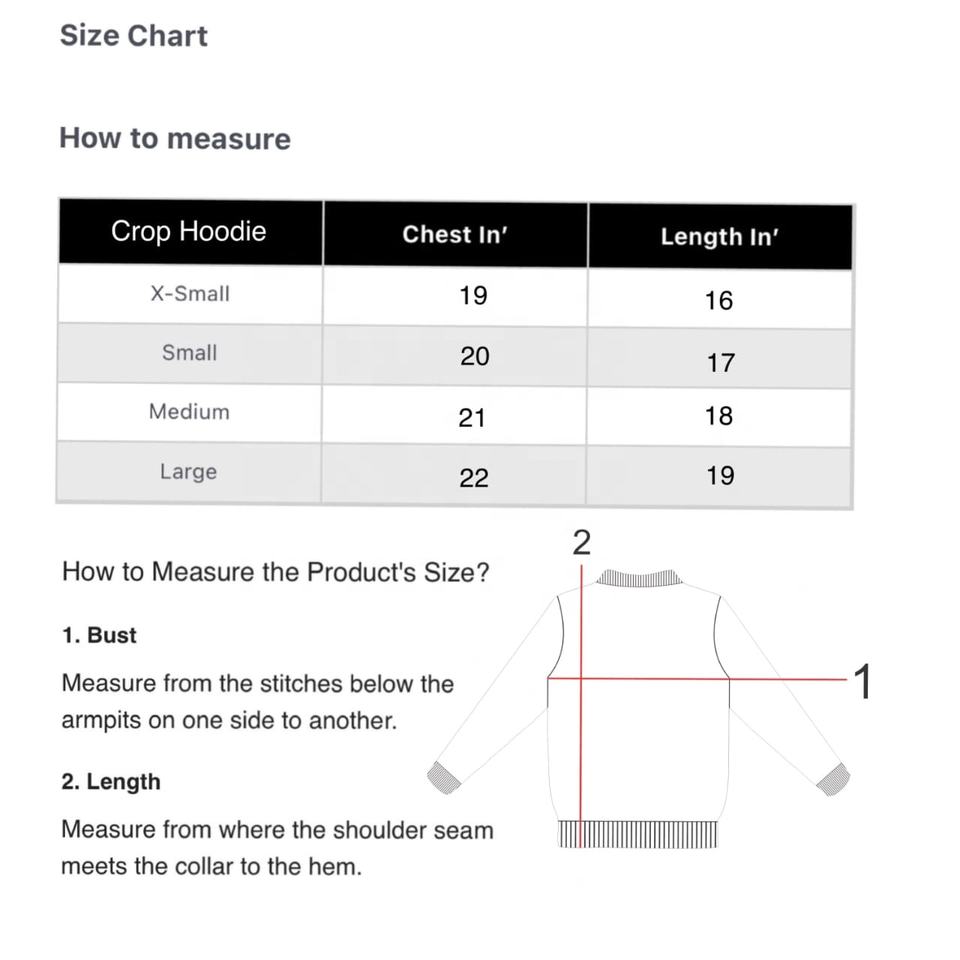Click Large chest value 22

pyautogui.click(x=474, y=478)
